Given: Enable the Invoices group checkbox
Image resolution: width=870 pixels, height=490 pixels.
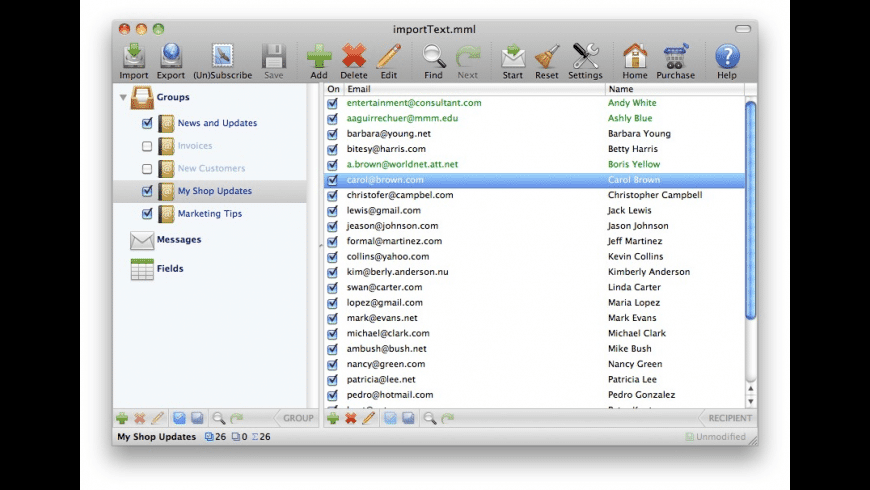Looking at the screenshot, I should tap(148, 146).
